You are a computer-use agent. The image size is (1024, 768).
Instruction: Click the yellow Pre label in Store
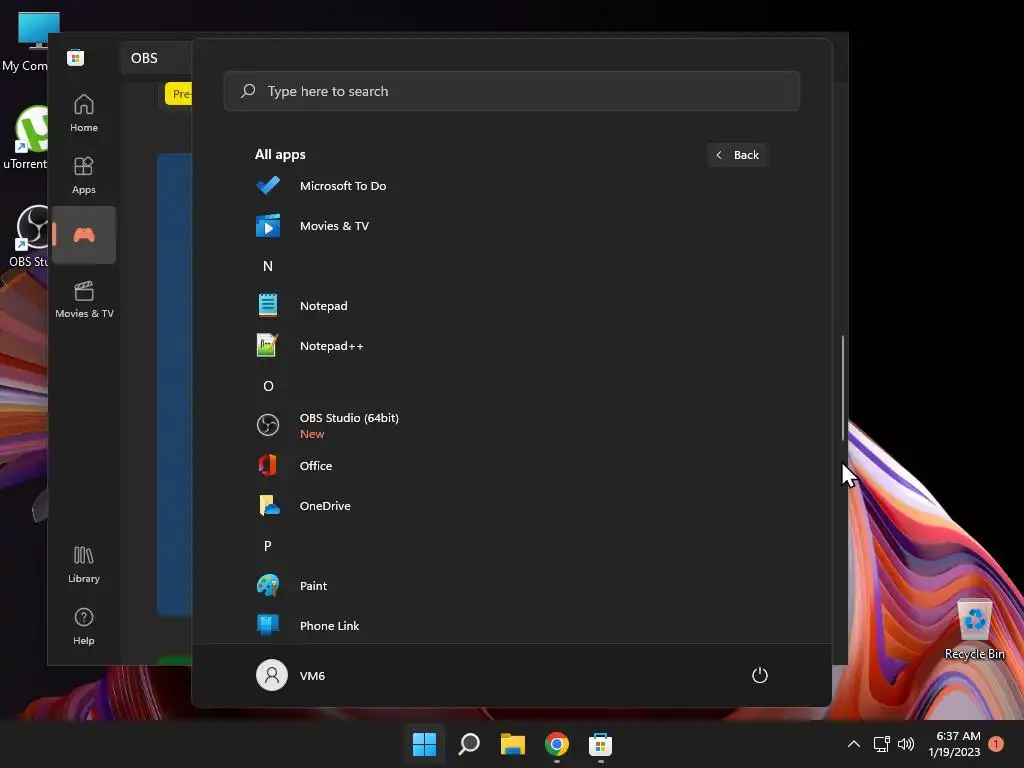click(x=179, y=93)
